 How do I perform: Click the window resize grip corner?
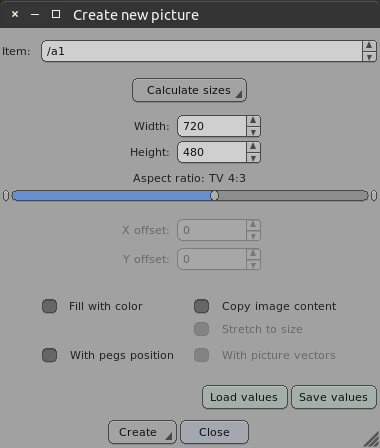[372, 440]
